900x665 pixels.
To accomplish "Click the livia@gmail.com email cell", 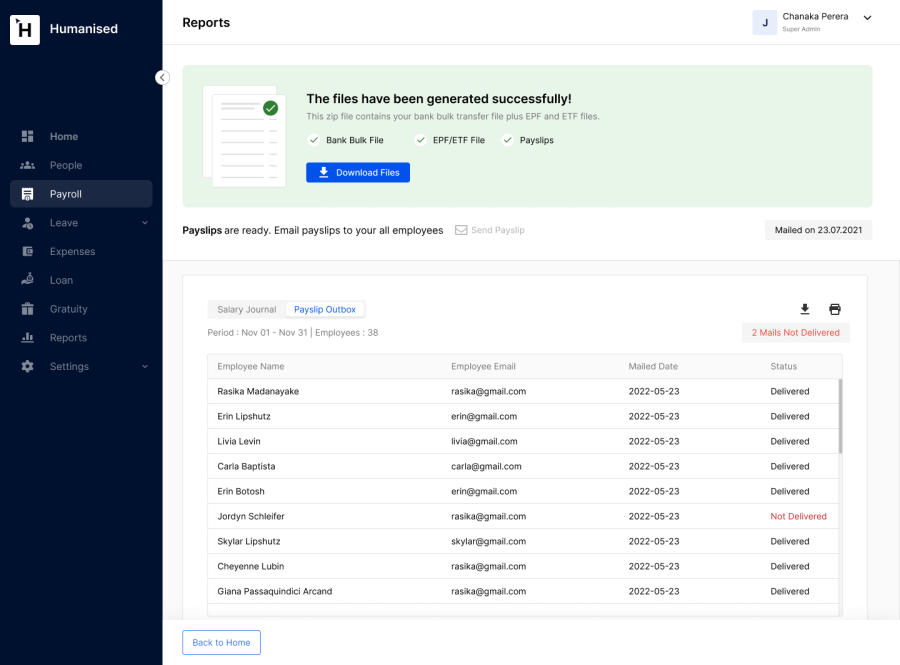I will click(484, 441).
